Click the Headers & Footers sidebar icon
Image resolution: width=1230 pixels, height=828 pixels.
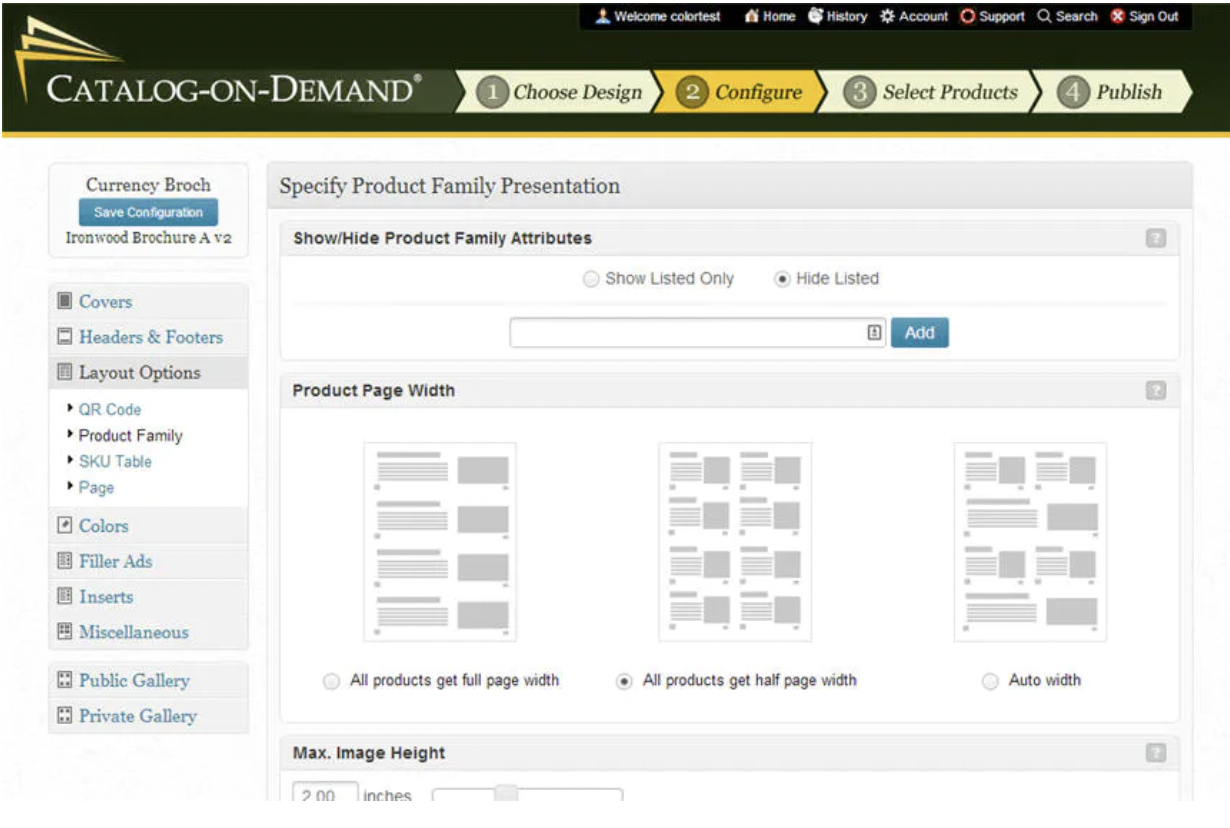tap(65, 337)
